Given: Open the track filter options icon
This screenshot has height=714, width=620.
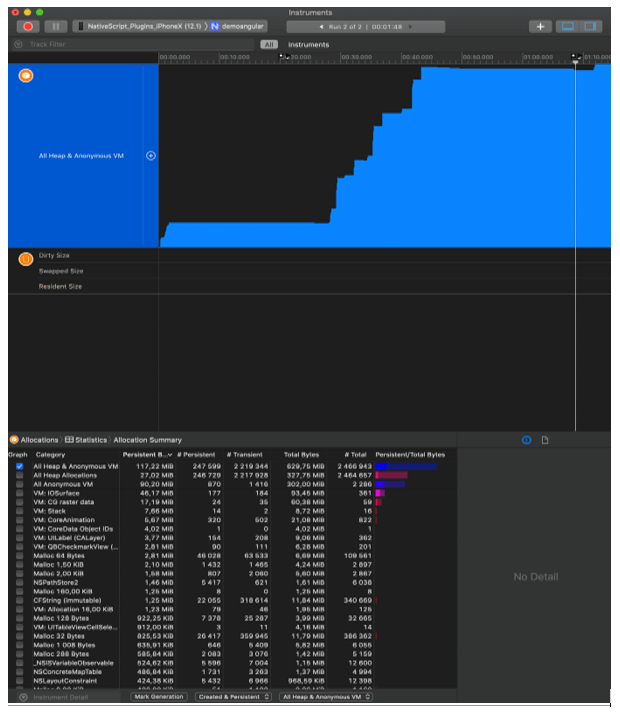Looking at the screenshot, I should [19, 44].
